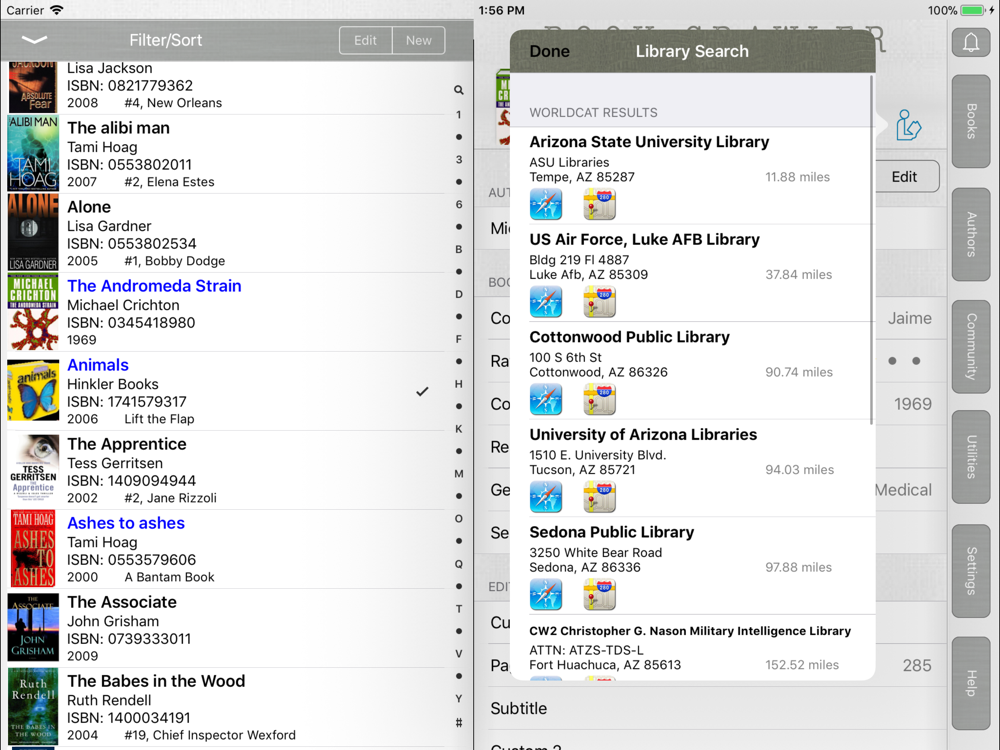Select Sedona Public Library result name
The image size is (1000, 750).
pyautogui.click(x=612, y=532)
